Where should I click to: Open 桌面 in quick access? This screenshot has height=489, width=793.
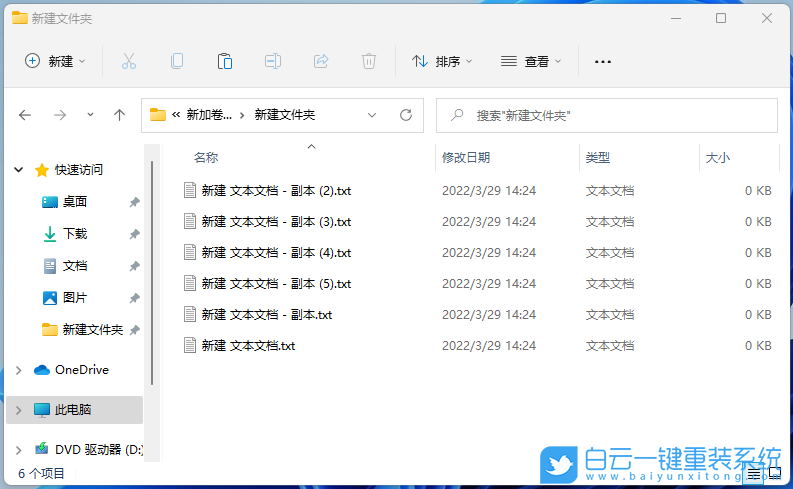click(x=75, y=202)
